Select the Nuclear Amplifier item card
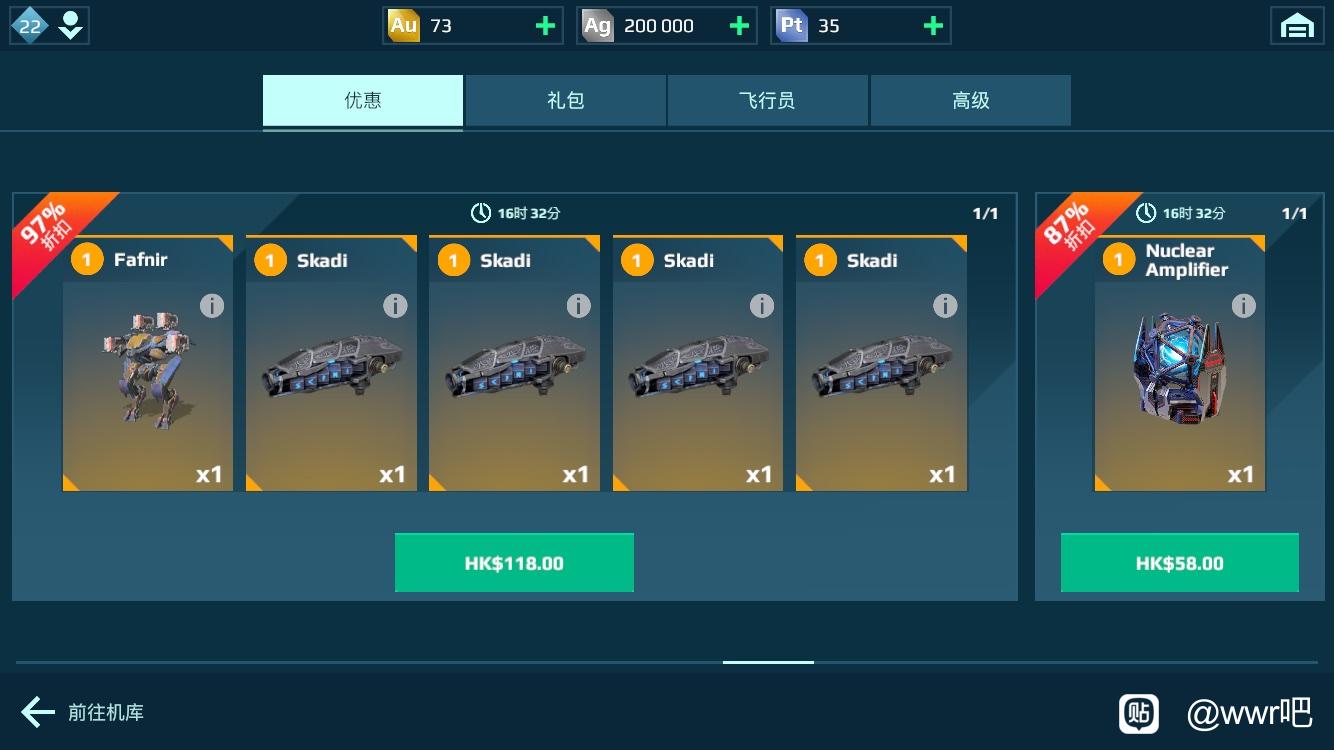Viewport: 1334px width, 750px height. [1180, 365]
